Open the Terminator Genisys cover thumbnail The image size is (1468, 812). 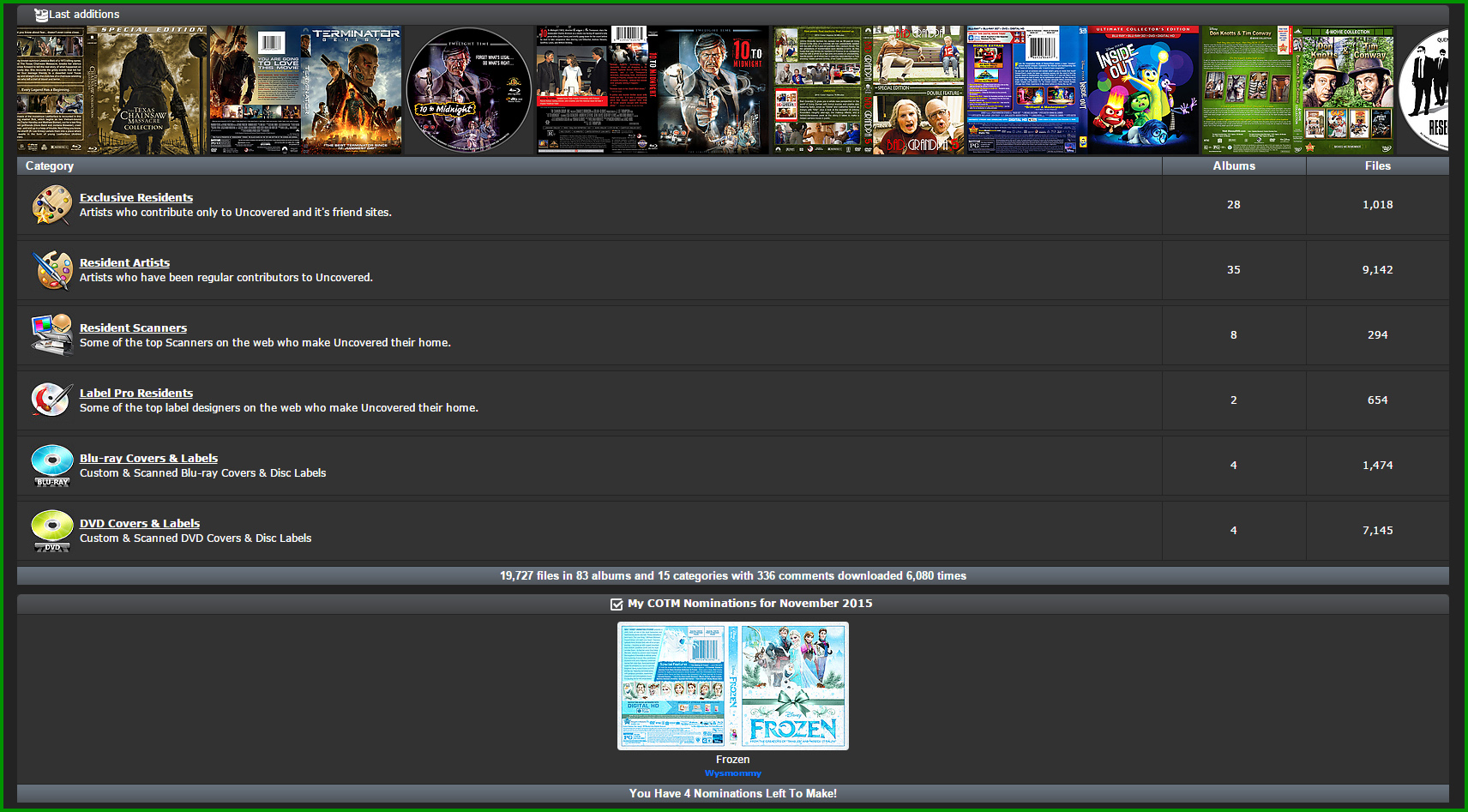click(305, 90)
